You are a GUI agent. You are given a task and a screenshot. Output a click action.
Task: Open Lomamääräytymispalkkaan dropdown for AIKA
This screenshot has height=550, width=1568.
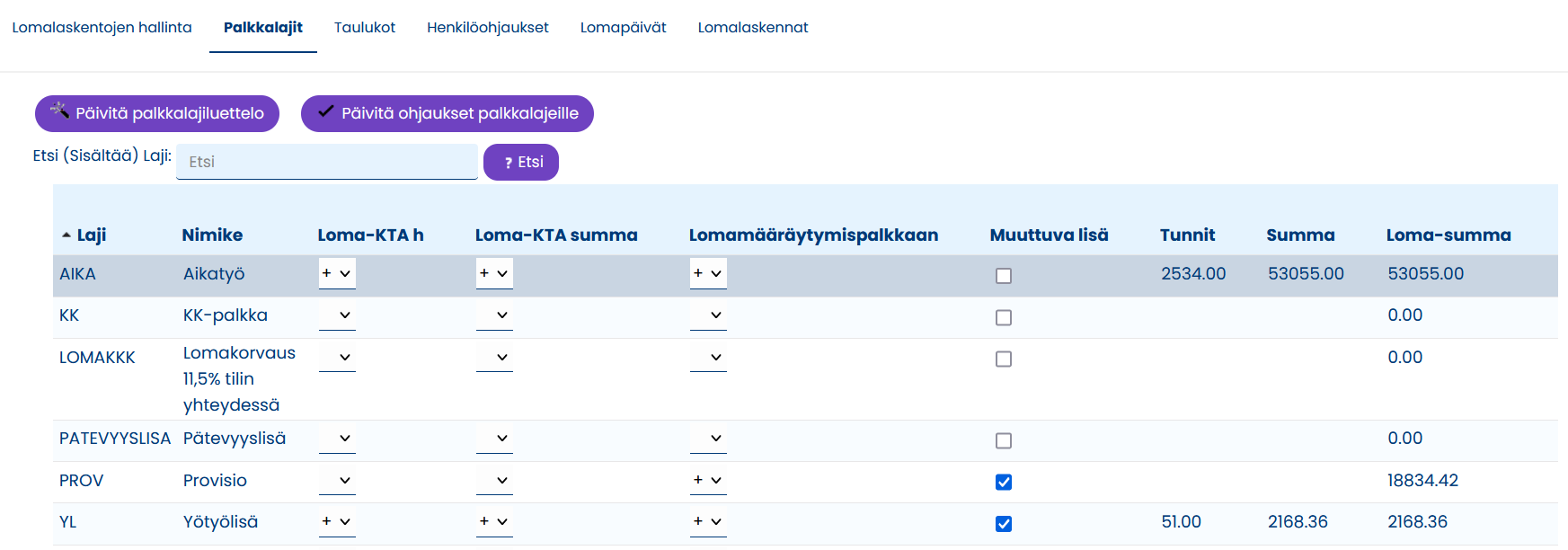(708, 273)
